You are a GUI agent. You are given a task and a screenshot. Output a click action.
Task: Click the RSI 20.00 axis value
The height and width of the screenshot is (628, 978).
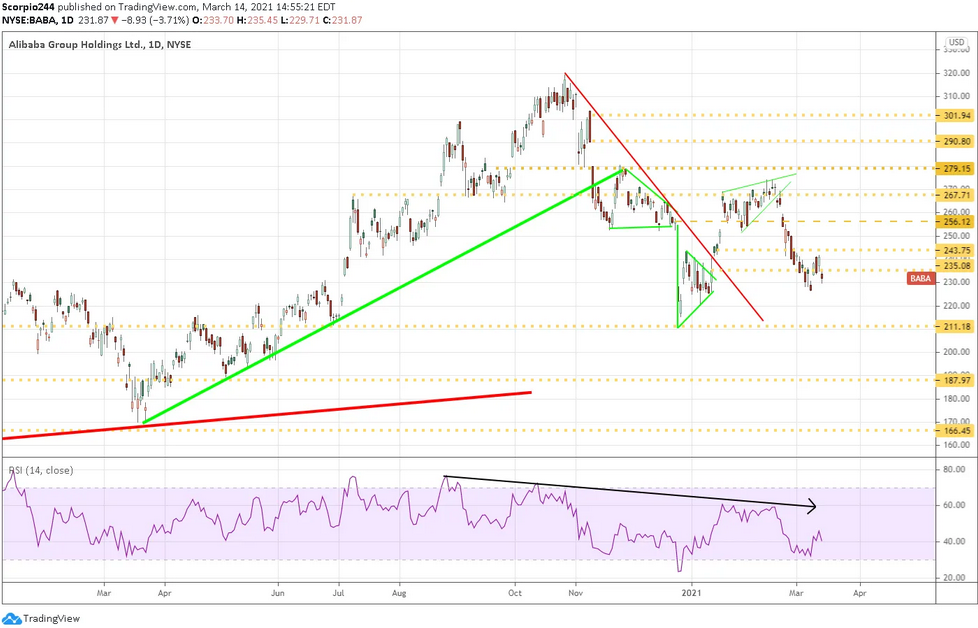point(954,577)
